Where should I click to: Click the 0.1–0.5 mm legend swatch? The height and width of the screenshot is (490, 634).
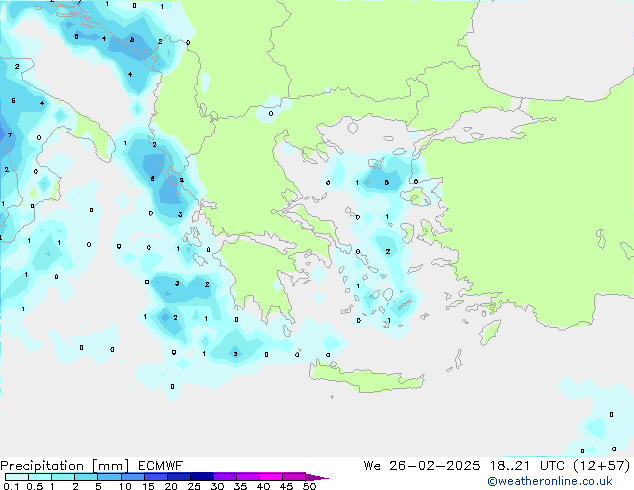pos(17,477)
